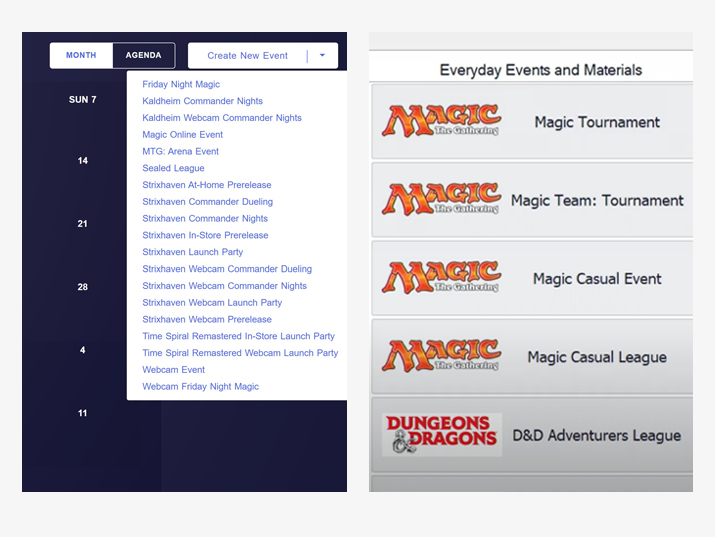
Task: Open the Magic Casual League card
Action: pos(532,356)
